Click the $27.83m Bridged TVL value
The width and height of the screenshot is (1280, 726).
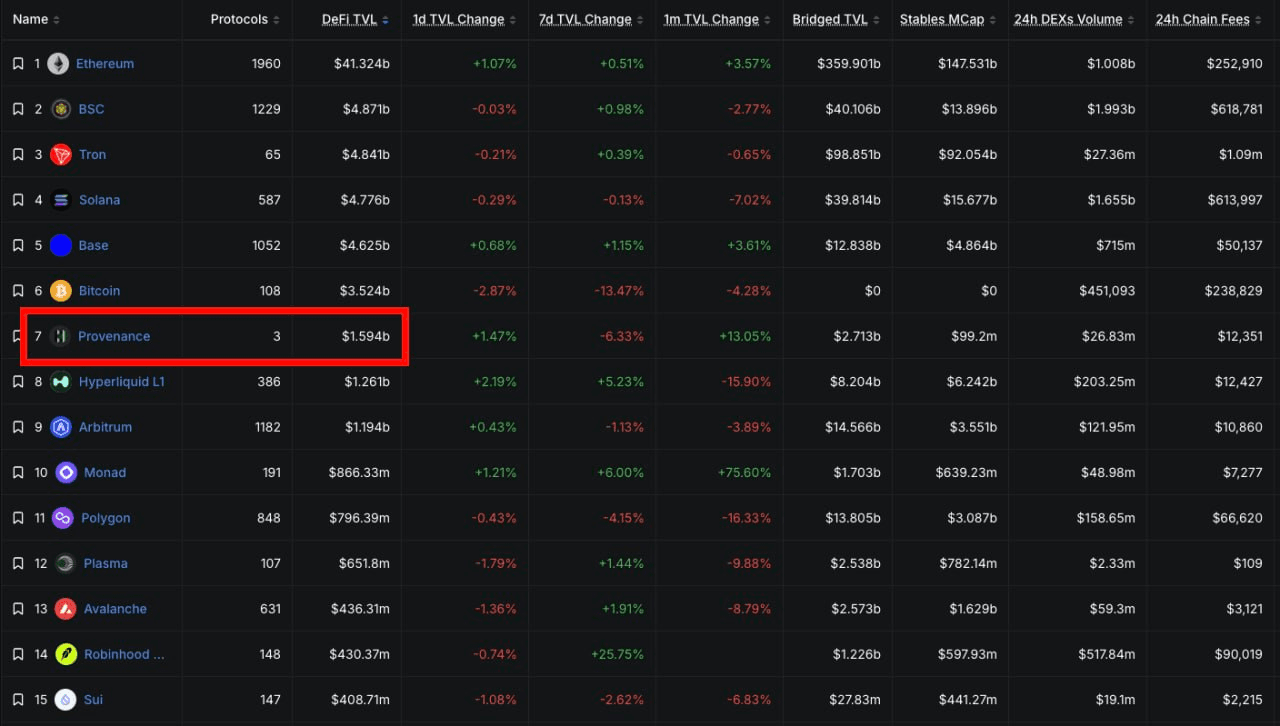[x=853, y=700]
